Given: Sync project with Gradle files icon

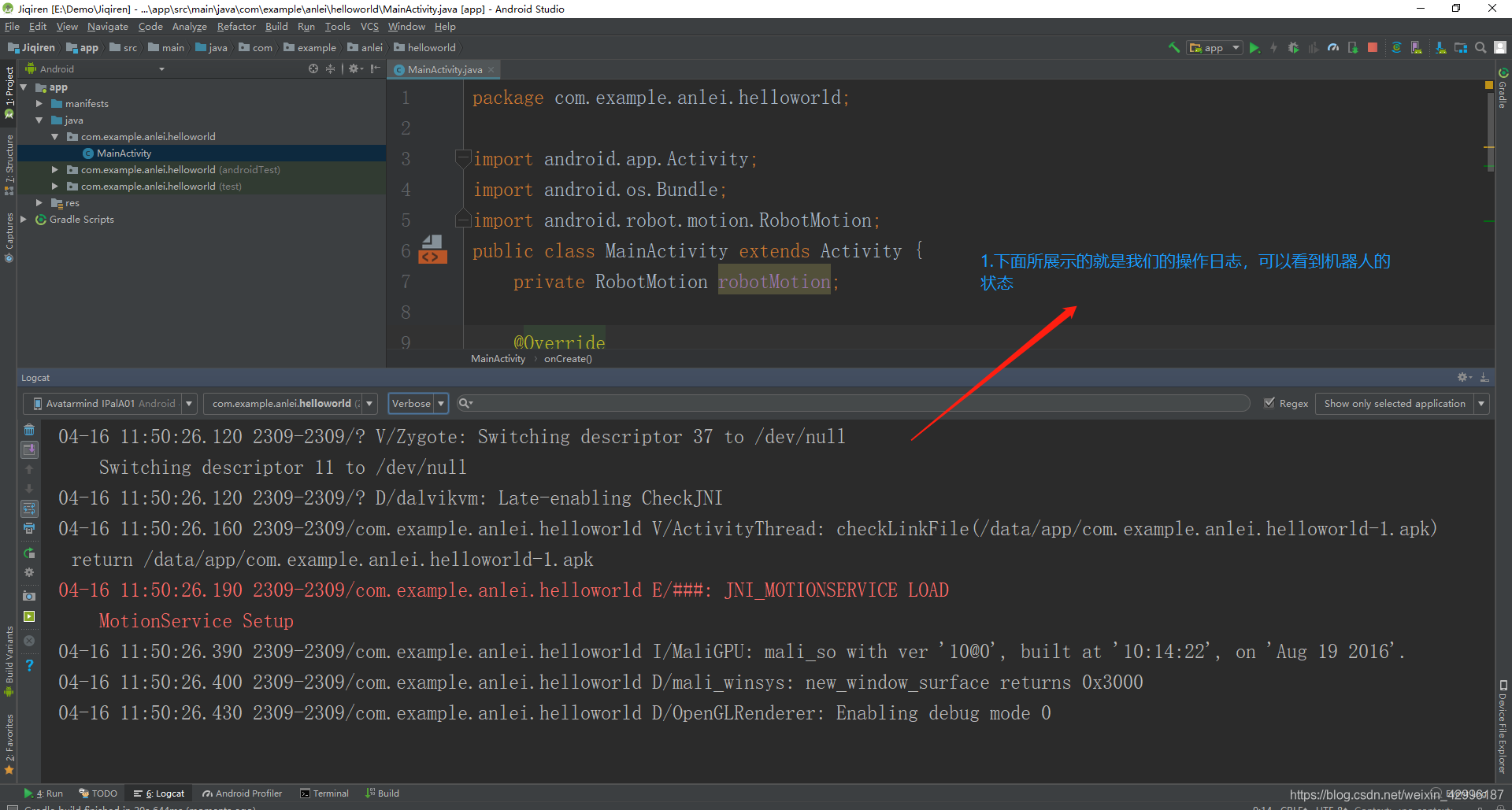Looking at the screenshot, I should point(1396,47).
